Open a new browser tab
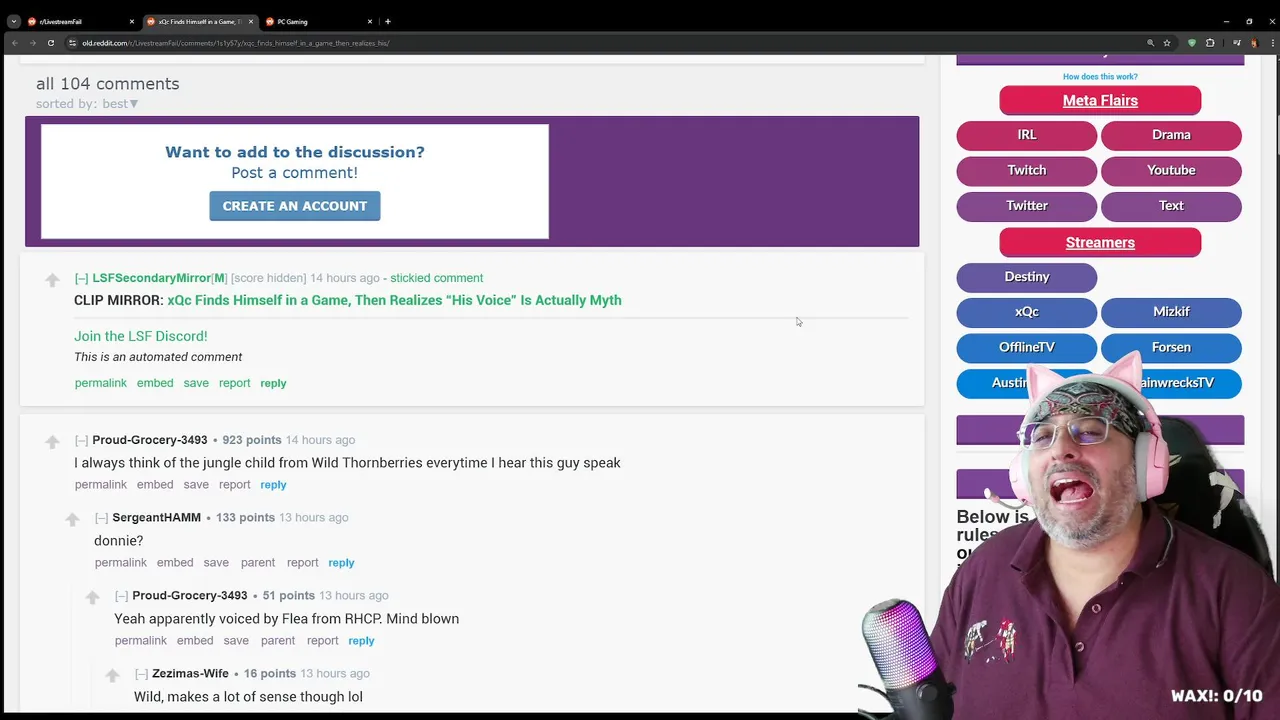The width and height of the screenshot is (1280, 720). pyautogui.click(x=388, y=21)
